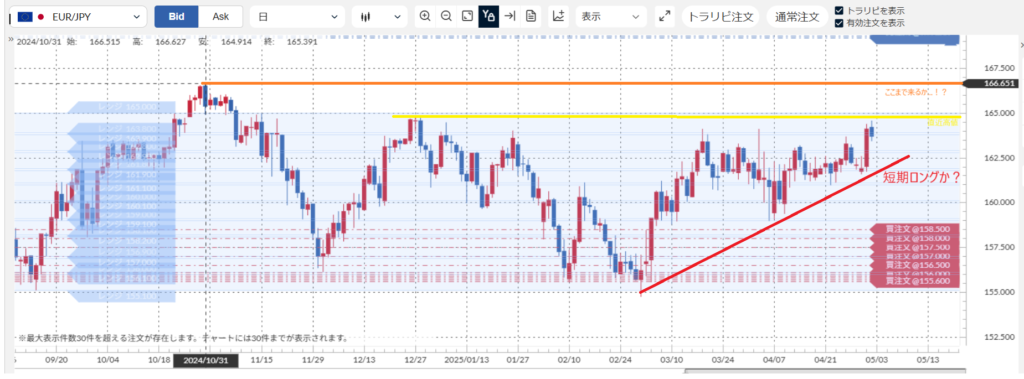The image size is (1024, 379).
Task: Switch the chart to Ask prices
Action: [221, 16]
